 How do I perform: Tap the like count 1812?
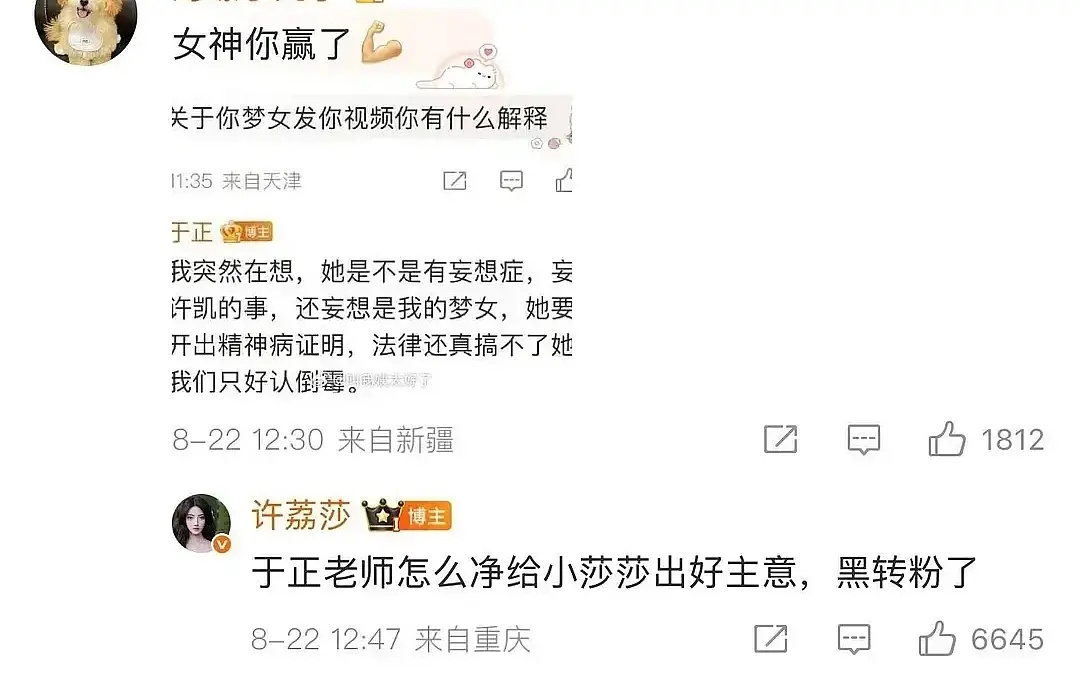1012,440
